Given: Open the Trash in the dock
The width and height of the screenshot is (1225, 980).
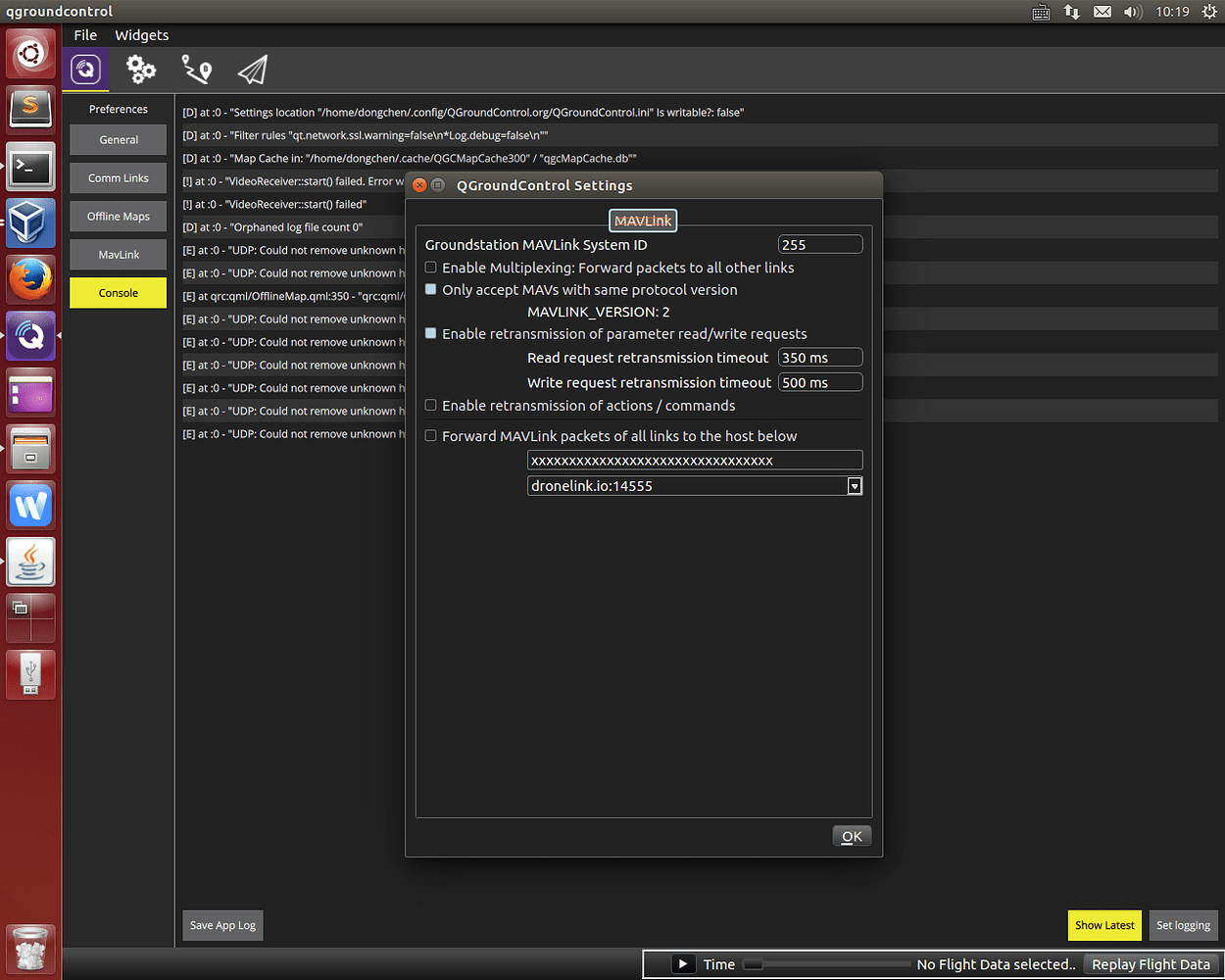Looking at the screenshot, I should click(x=30, y=947).
